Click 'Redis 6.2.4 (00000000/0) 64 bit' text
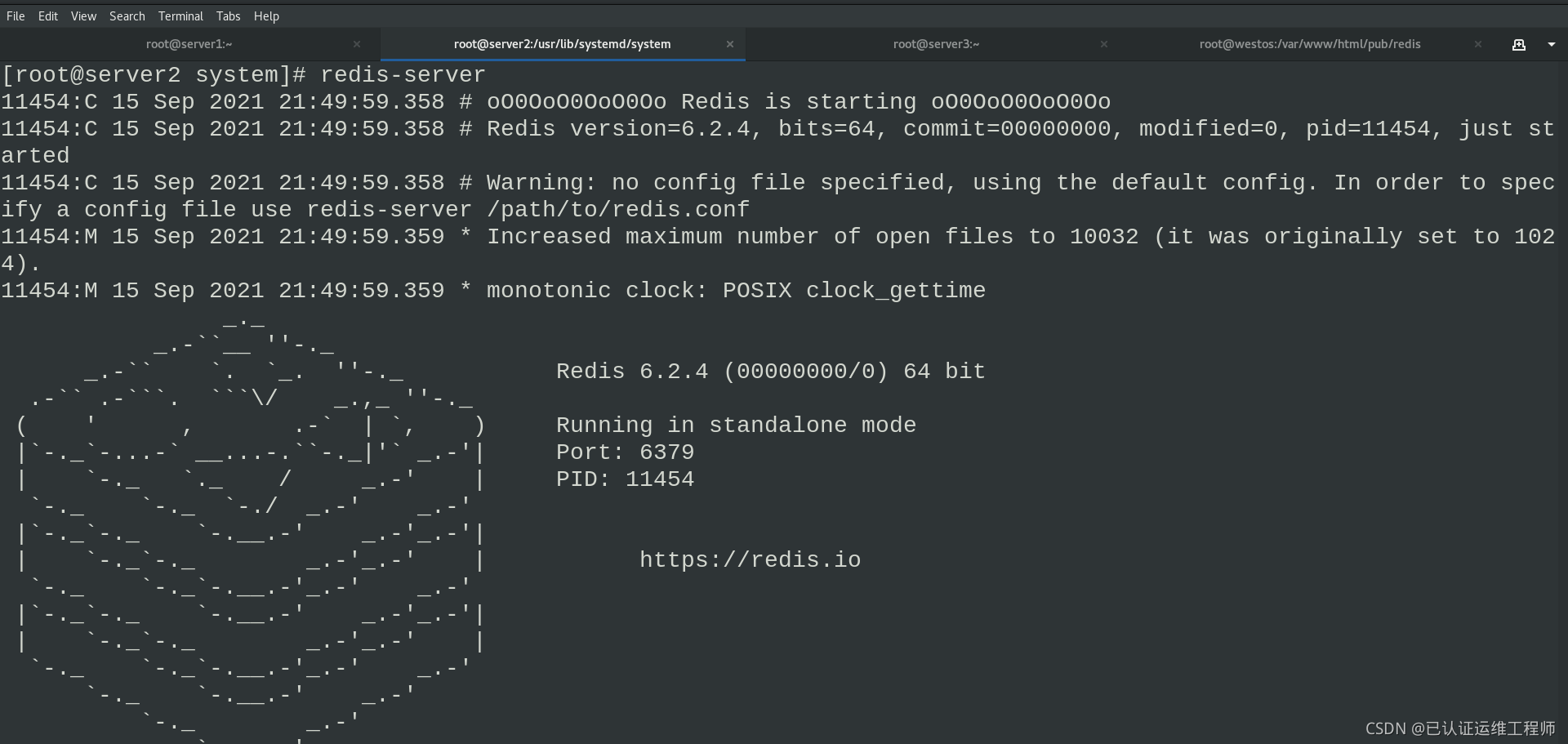The image size is (1568, 744). 771,371
